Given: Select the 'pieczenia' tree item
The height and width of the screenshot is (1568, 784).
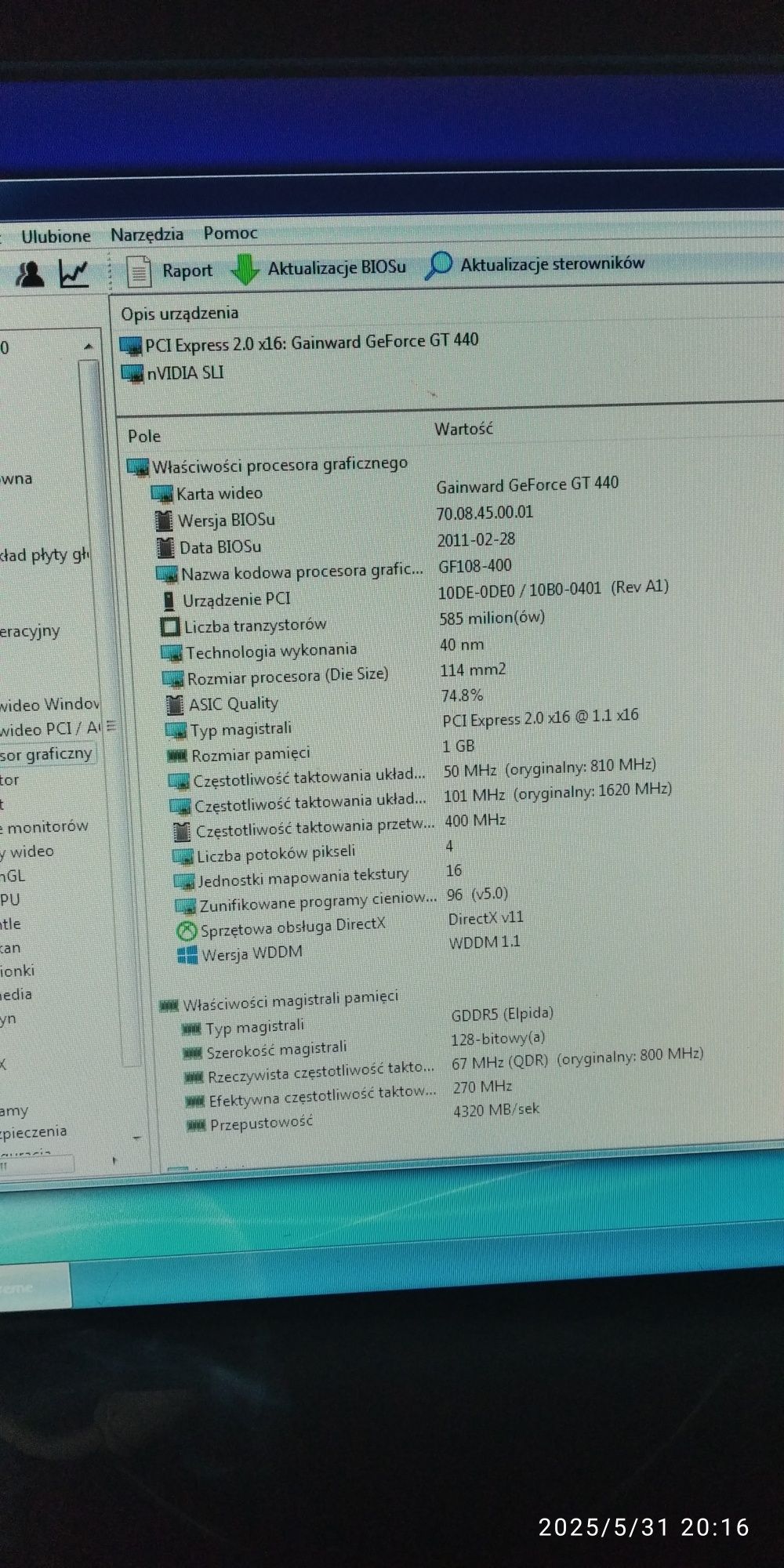Looking at the screenshot, I should (34, 1131).
